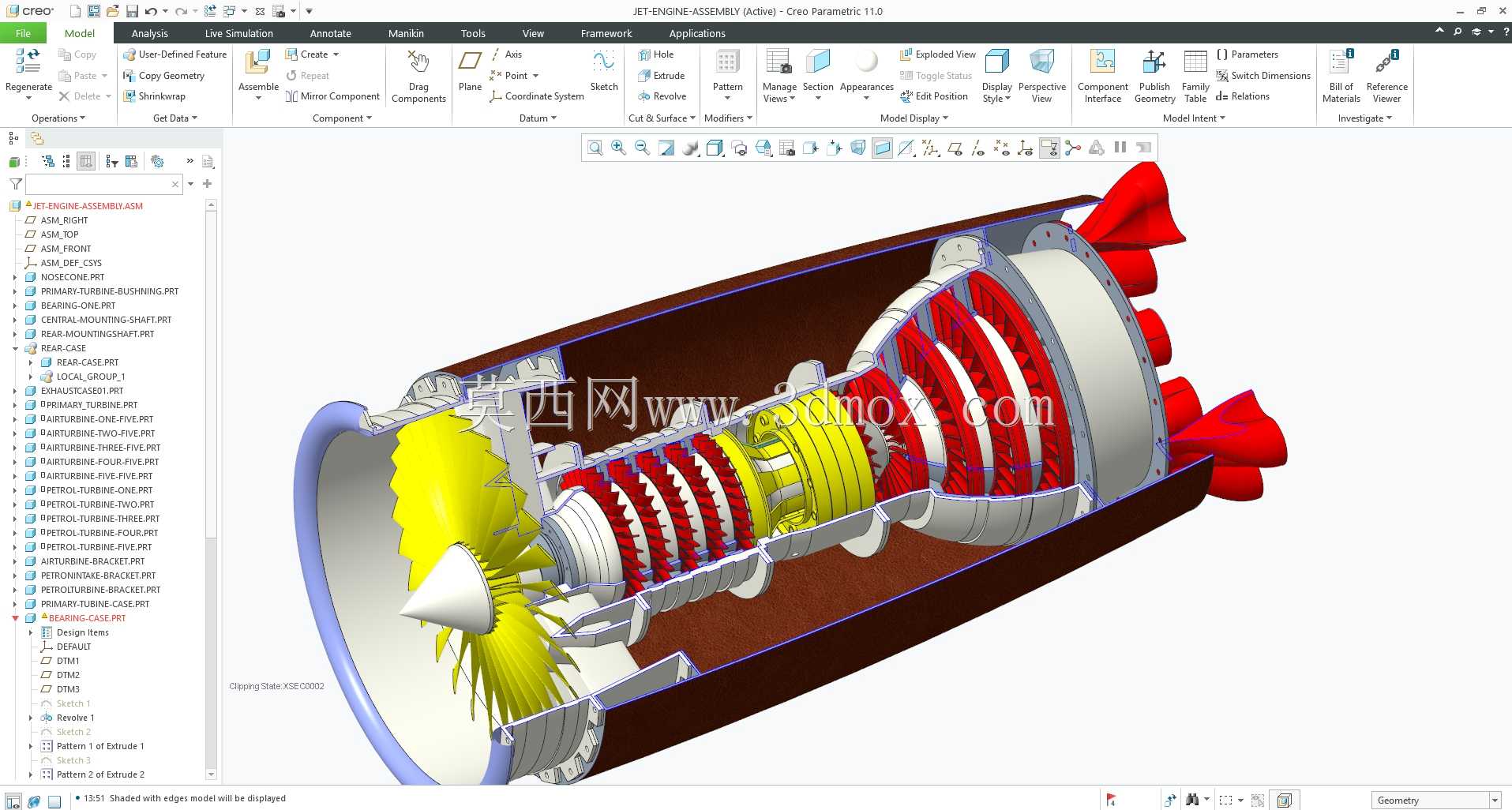Screen dimensions: 1512x810
Task: Switch to the Analysis tab
Action: click(149, 33)
